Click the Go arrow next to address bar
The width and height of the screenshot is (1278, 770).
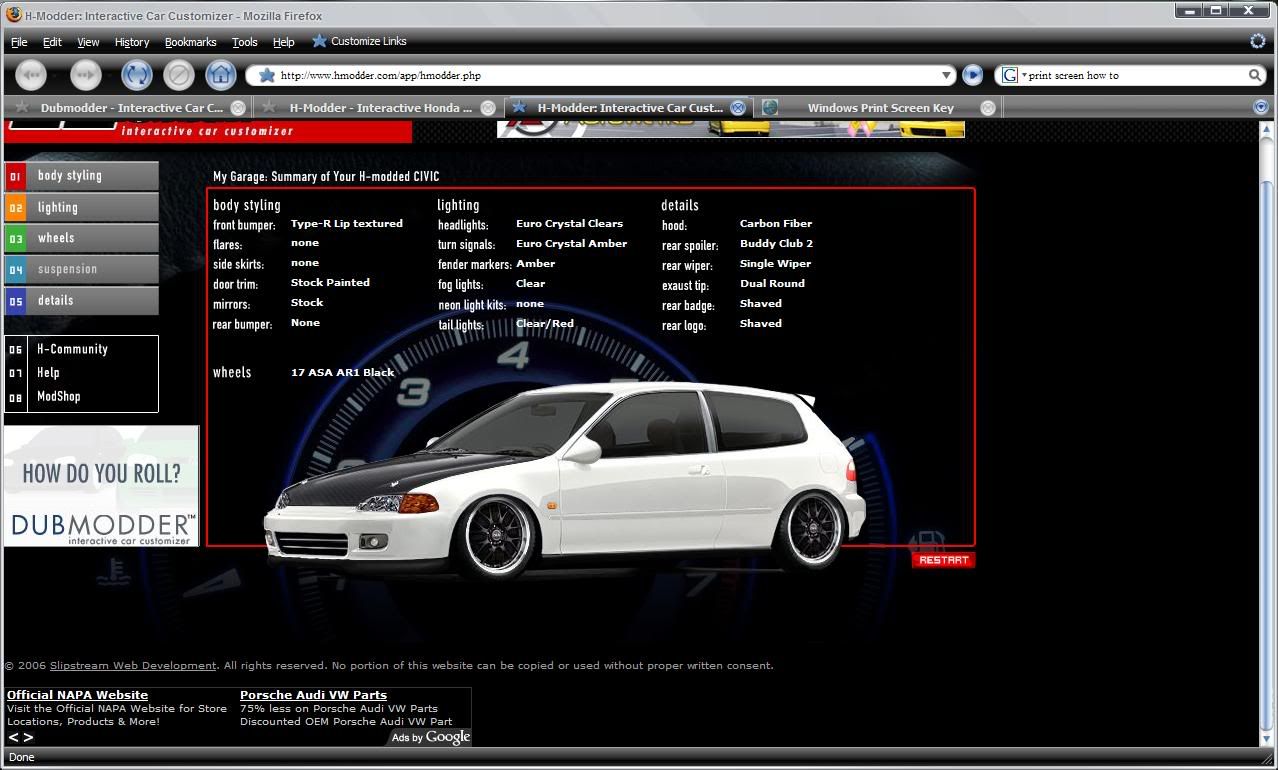click(x=972, y=75)
